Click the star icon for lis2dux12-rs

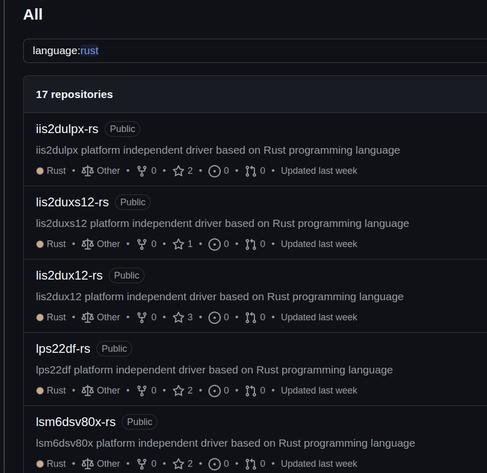pos(178,318)
